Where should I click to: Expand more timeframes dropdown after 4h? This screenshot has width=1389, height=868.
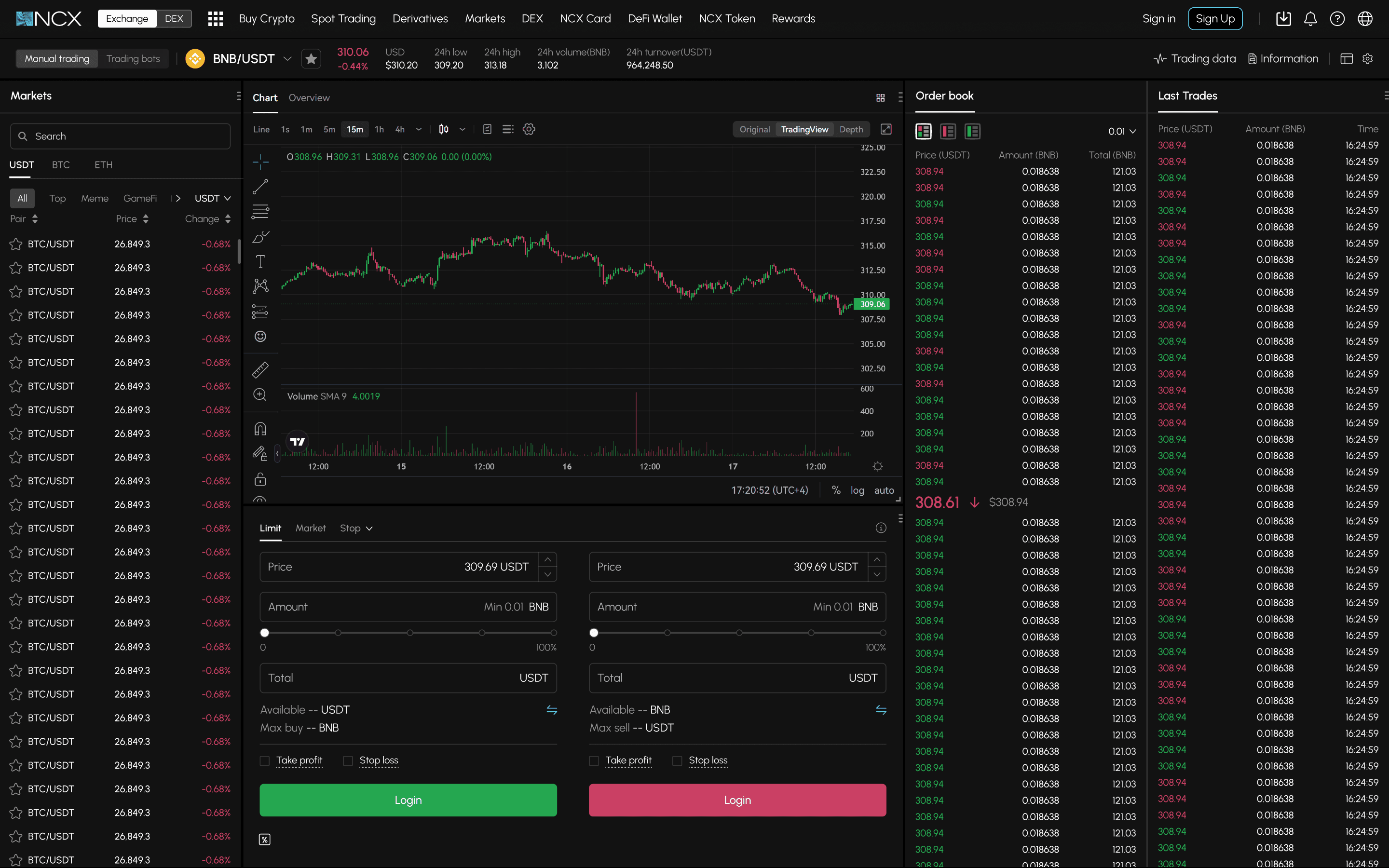coord(419,129)
